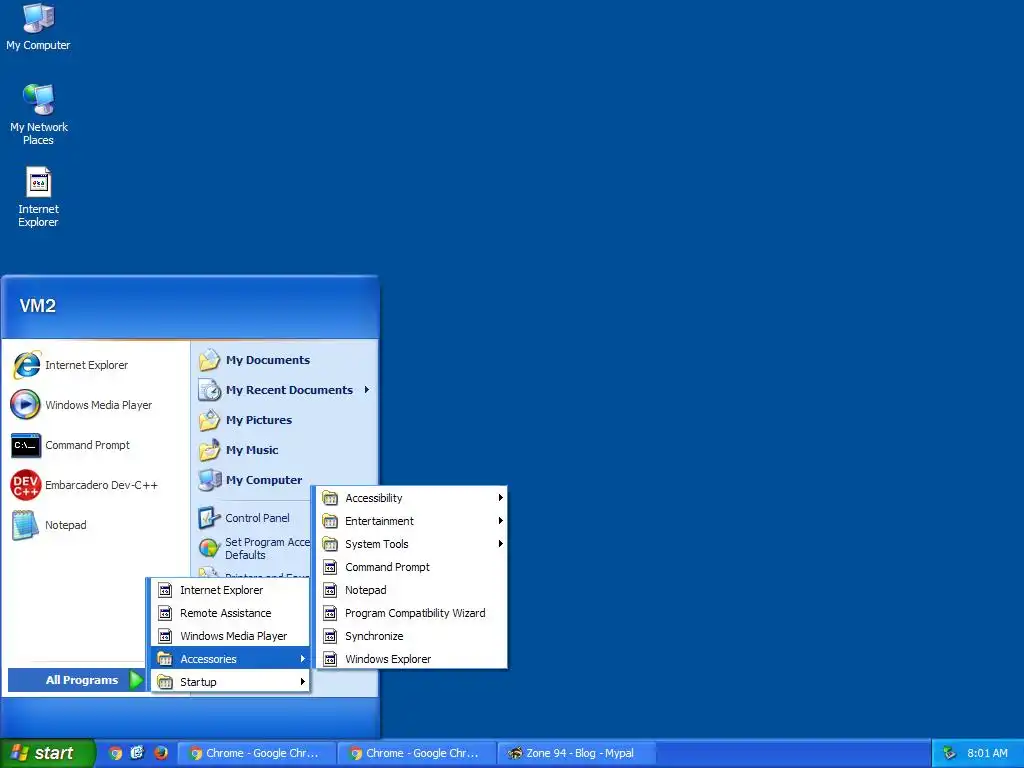This screenshot has width=1024, height=768.
Task: Click the Accessories submenu arrow
Action: point(302,659)
